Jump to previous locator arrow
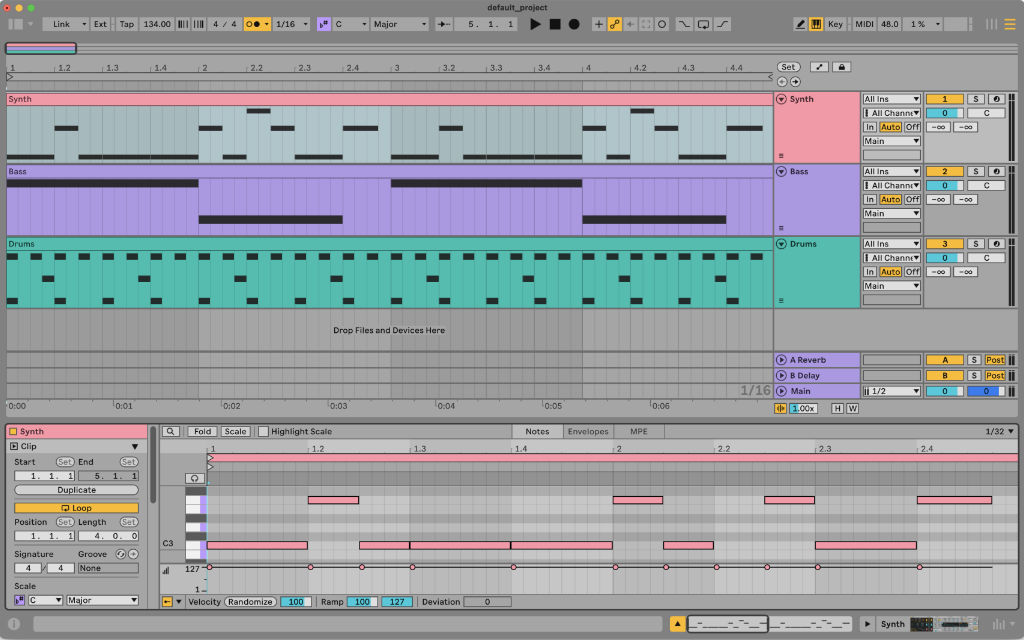The image size is (1024, 640). [x=782, y=82]
